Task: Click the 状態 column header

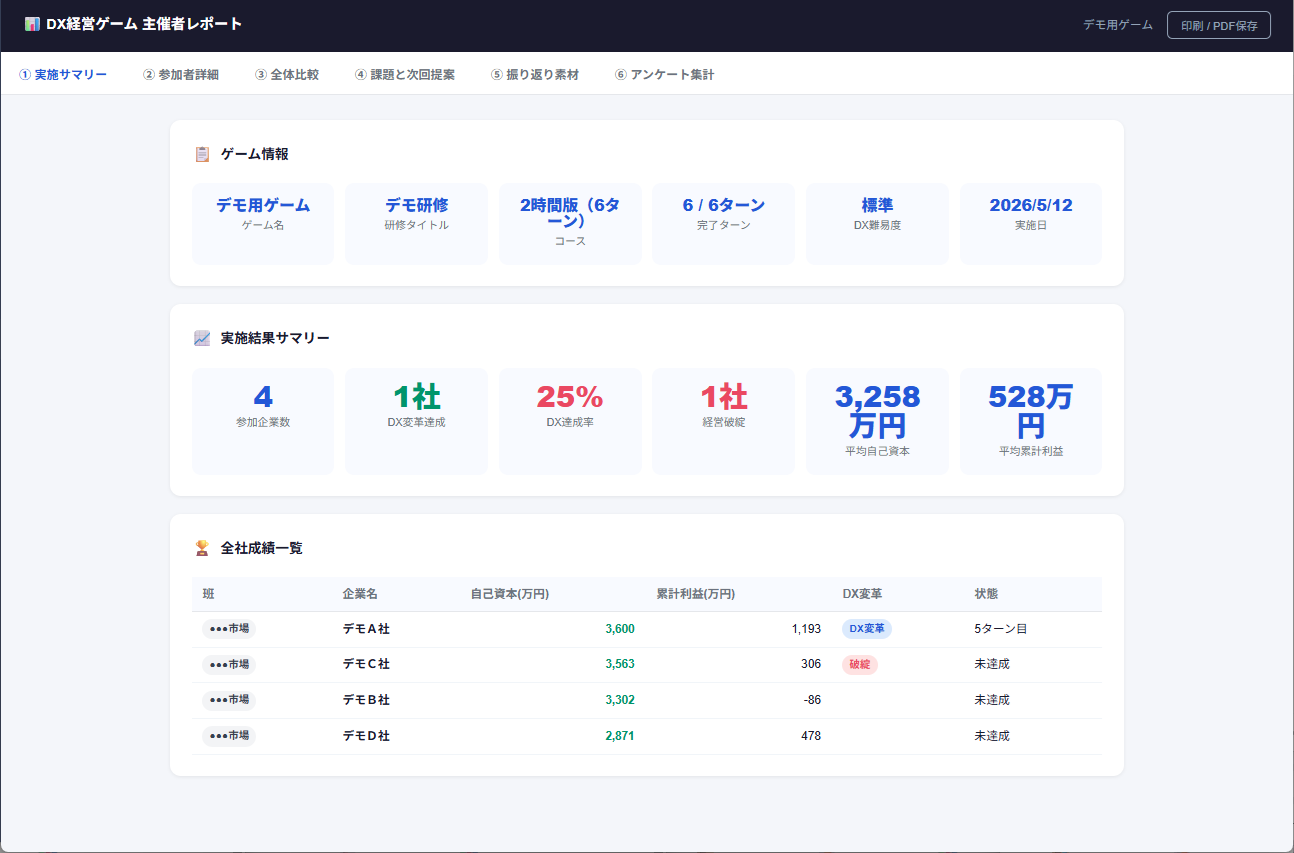Action: [x=986, y=594]
